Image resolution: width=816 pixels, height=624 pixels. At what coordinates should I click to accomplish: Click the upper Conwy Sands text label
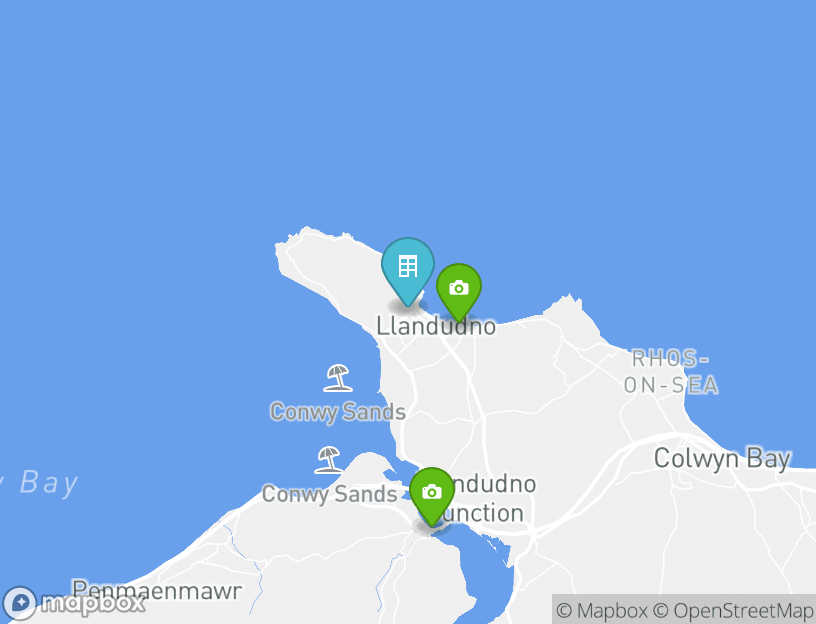click(x=338, y=412)
